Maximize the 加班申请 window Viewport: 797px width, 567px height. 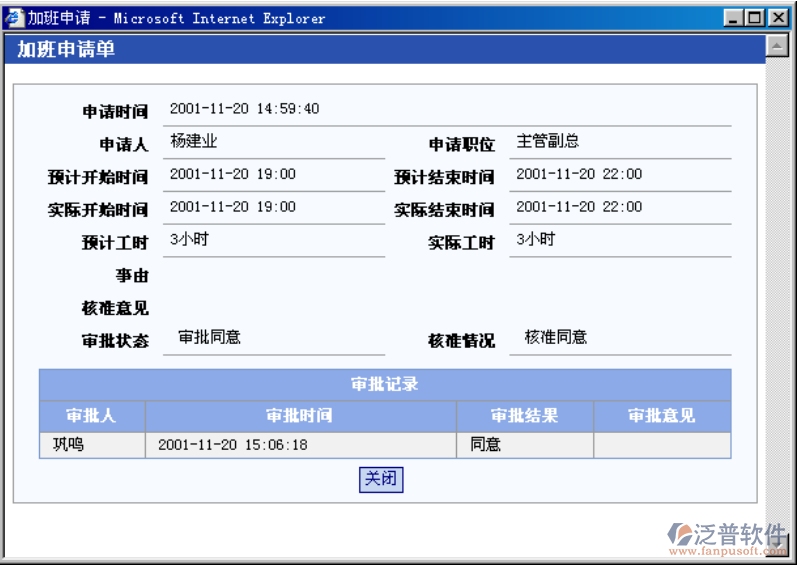tap(755, 18)
